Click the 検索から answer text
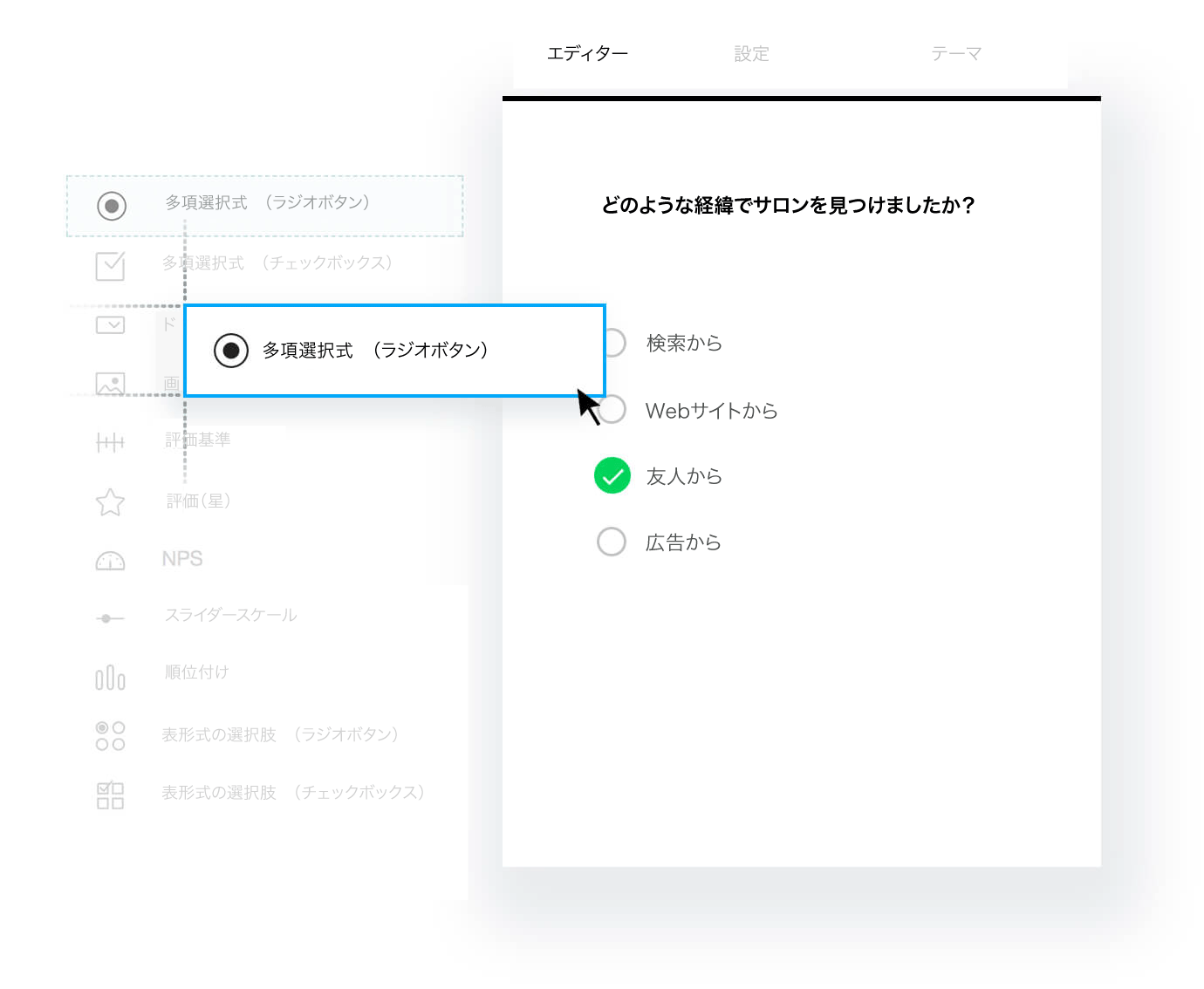1204x989 pixels. (684, 343)
